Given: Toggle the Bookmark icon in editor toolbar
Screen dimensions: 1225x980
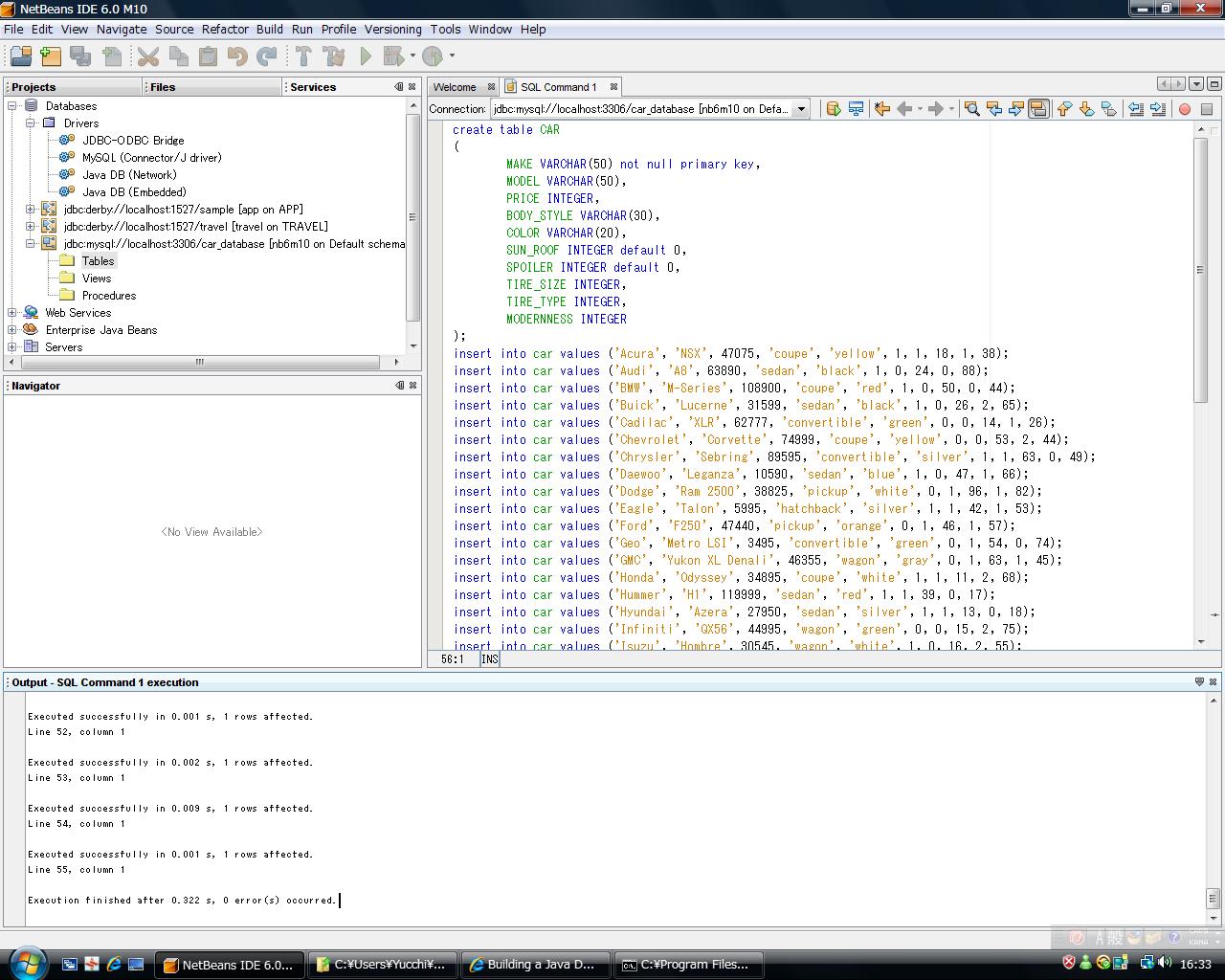Looking at the screenshot, I should pos(1109,109).
